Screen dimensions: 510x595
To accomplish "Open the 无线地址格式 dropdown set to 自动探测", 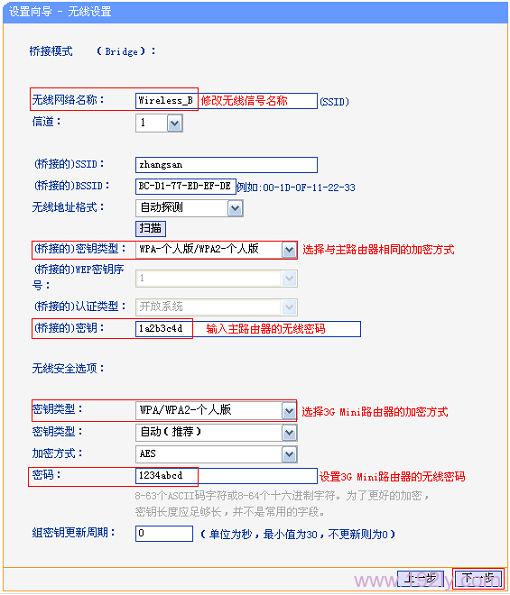I will pos(189,208).
